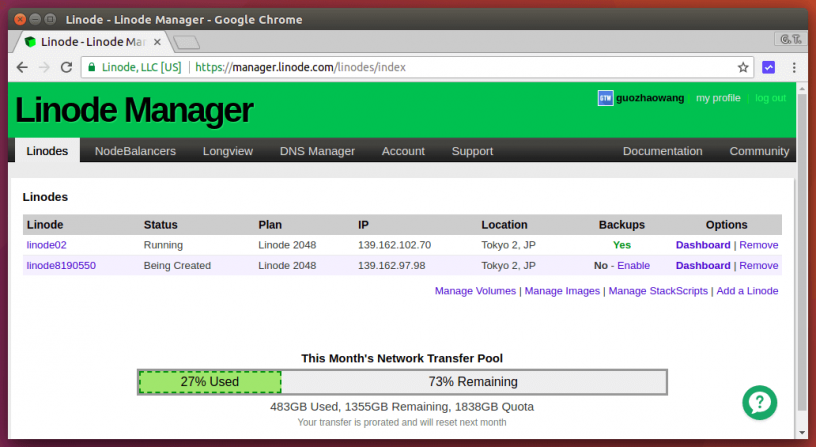Open Manage StackScripts link

(x=658, y=291)
